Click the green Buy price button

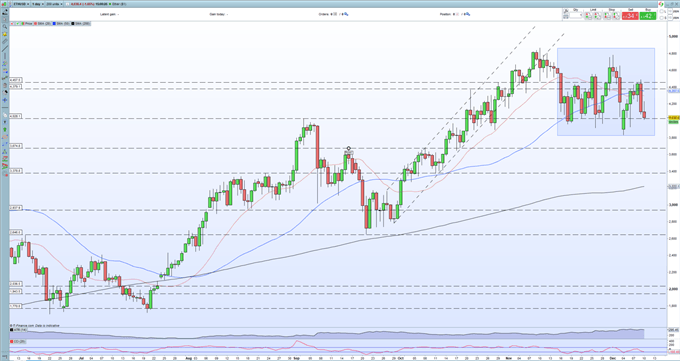tap(648, 16)
